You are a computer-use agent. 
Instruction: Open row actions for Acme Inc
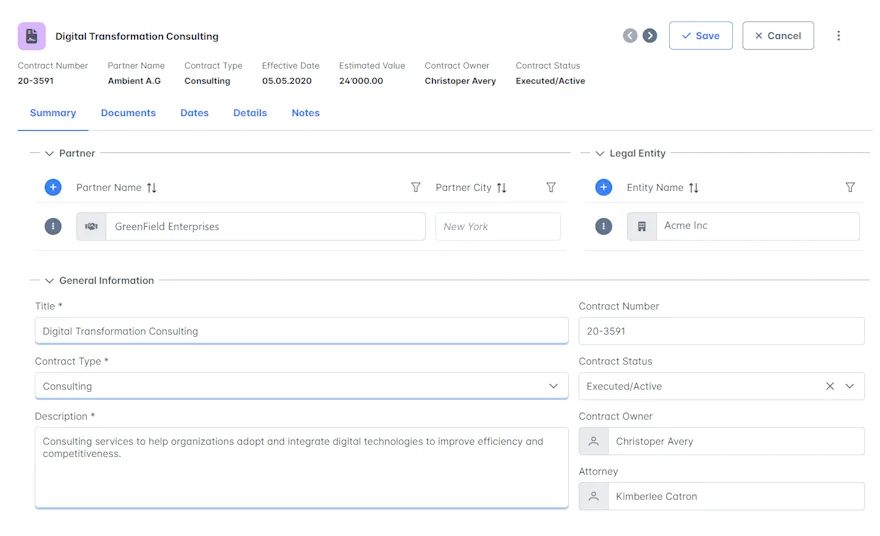click(x=603, y=227)
